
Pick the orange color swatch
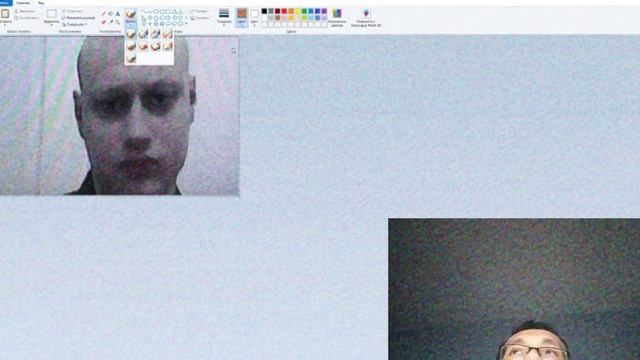[x=291, y=11]
